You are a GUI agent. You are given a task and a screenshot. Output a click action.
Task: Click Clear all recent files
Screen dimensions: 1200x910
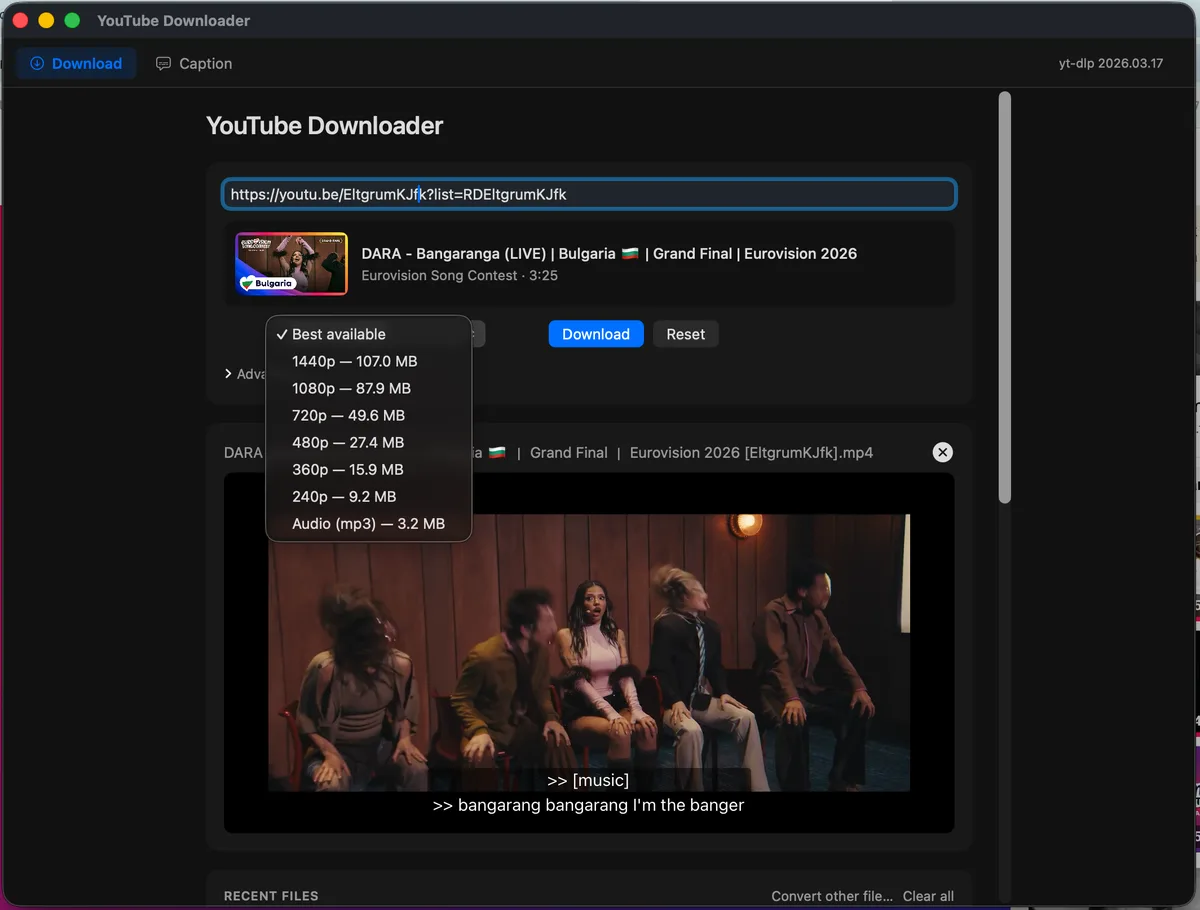coord(928,896)
